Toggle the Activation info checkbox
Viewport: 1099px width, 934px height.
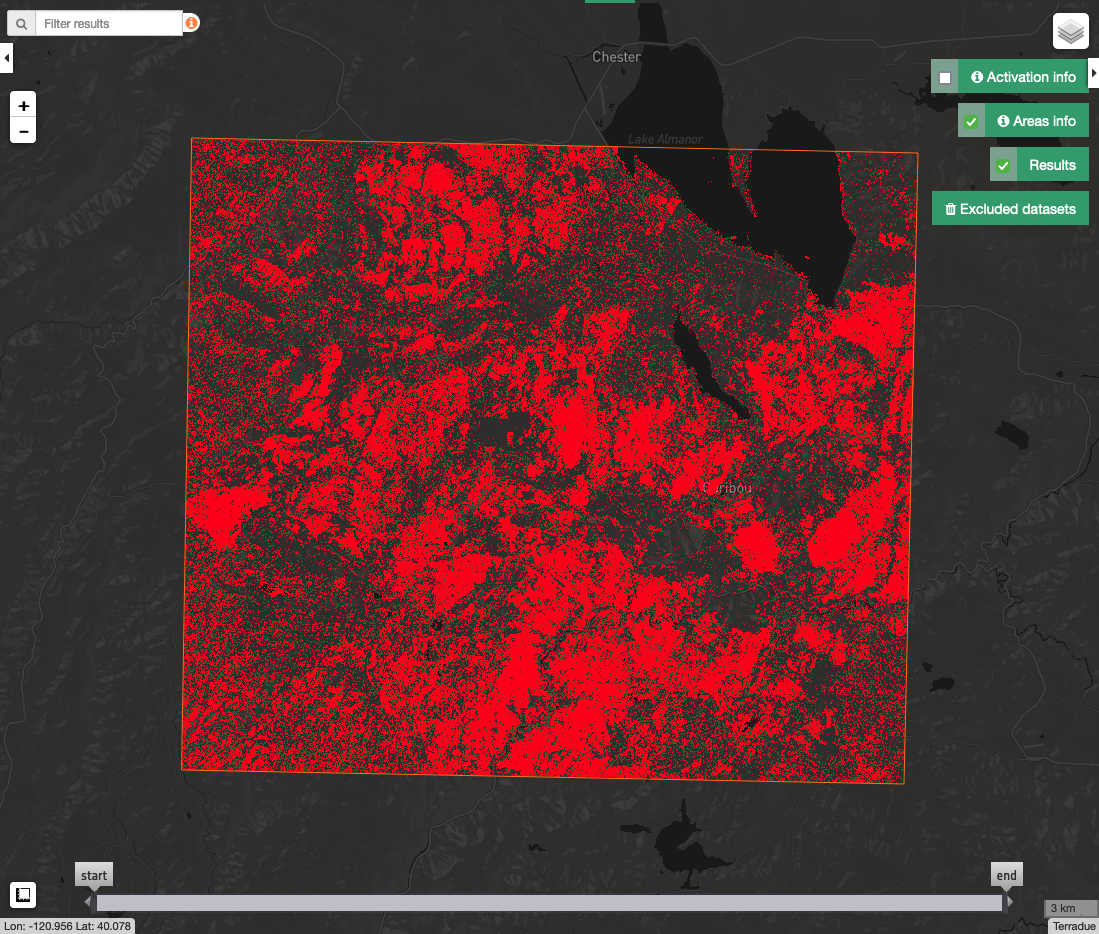(945, 78)
